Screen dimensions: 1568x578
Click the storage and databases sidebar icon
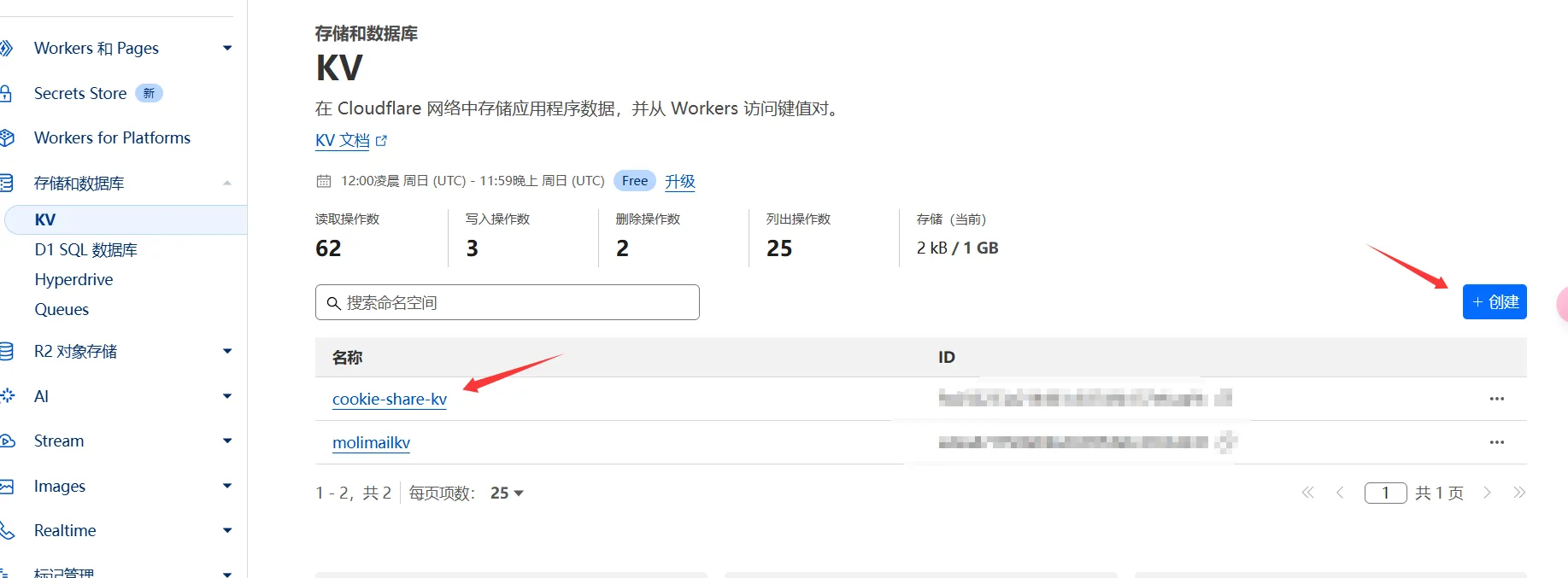(6, 183)
